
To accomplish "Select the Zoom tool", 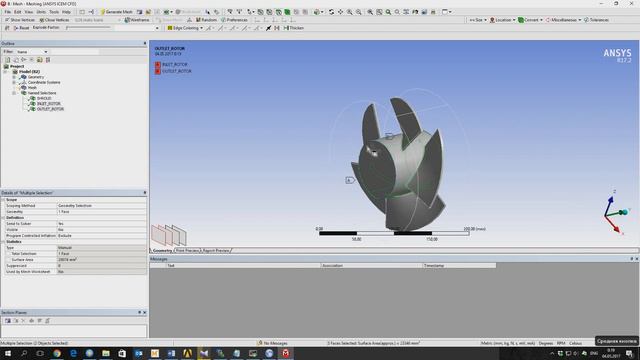I will coord(350,12).
